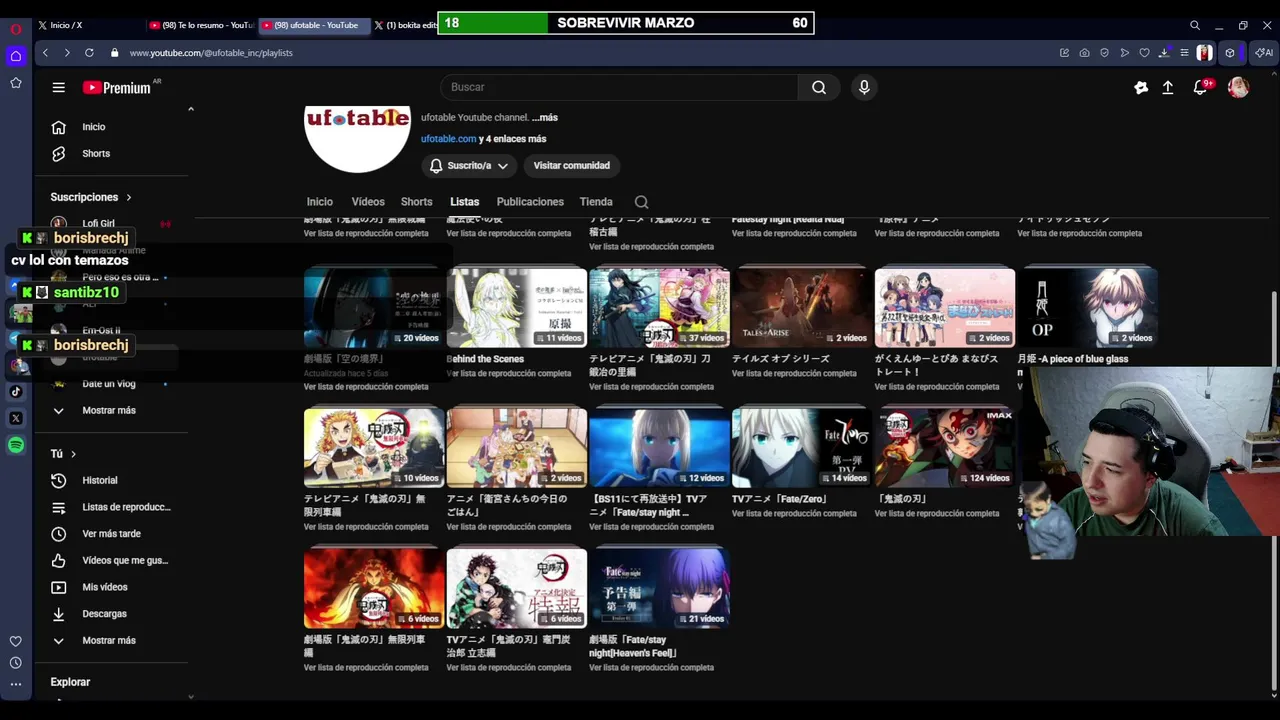Open the YouTube hamburger guide menu
The height and width of the screenshot is (720, 1280).
point(59,87)
